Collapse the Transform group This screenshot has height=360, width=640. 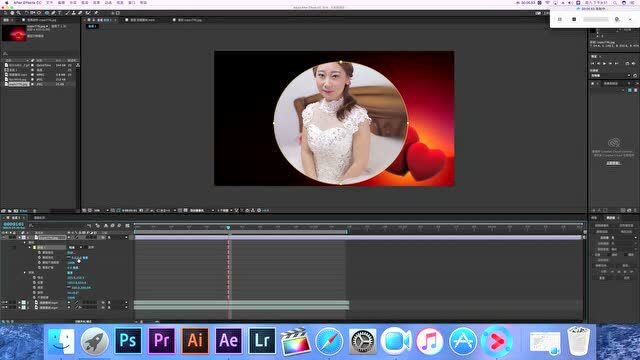24,272
